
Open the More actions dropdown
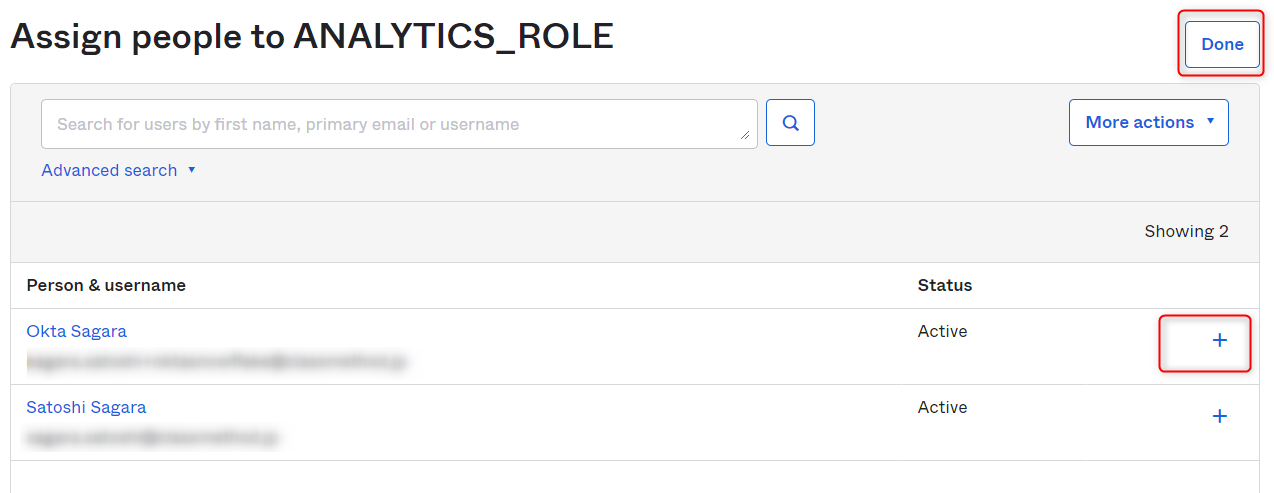tap(1148, 122)
